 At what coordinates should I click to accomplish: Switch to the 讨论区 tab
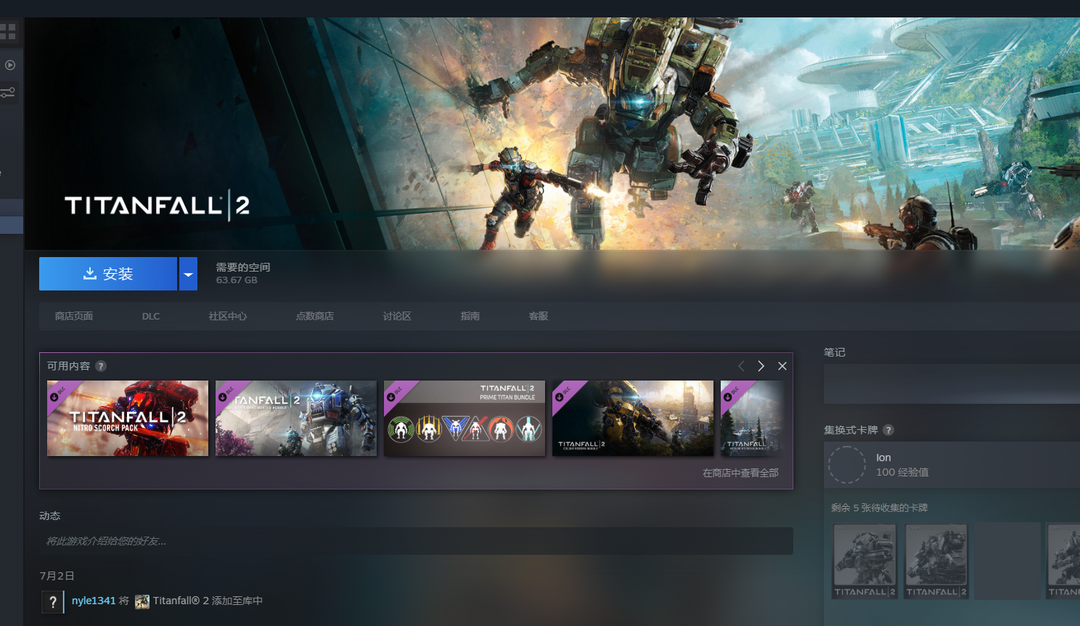click(397, 316)
